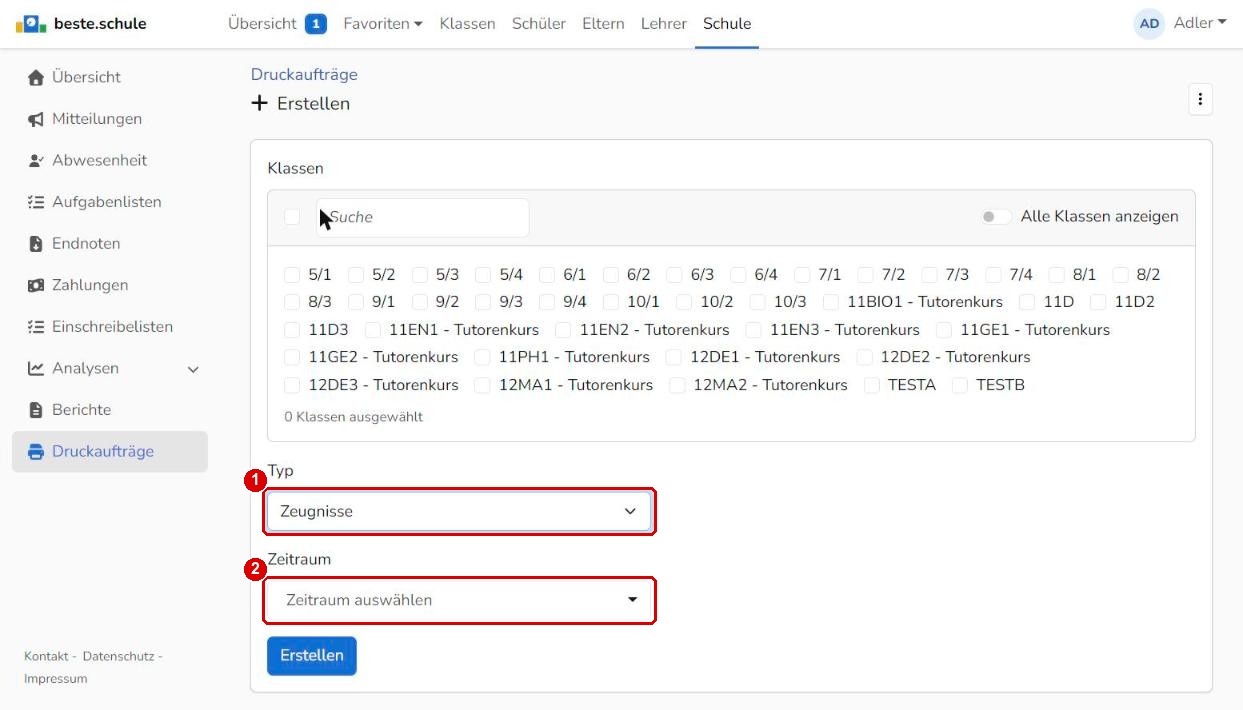Screen dimensions: 1243x710
Task: Click the house icon beside Übersicht
Action: pos(36,77)
